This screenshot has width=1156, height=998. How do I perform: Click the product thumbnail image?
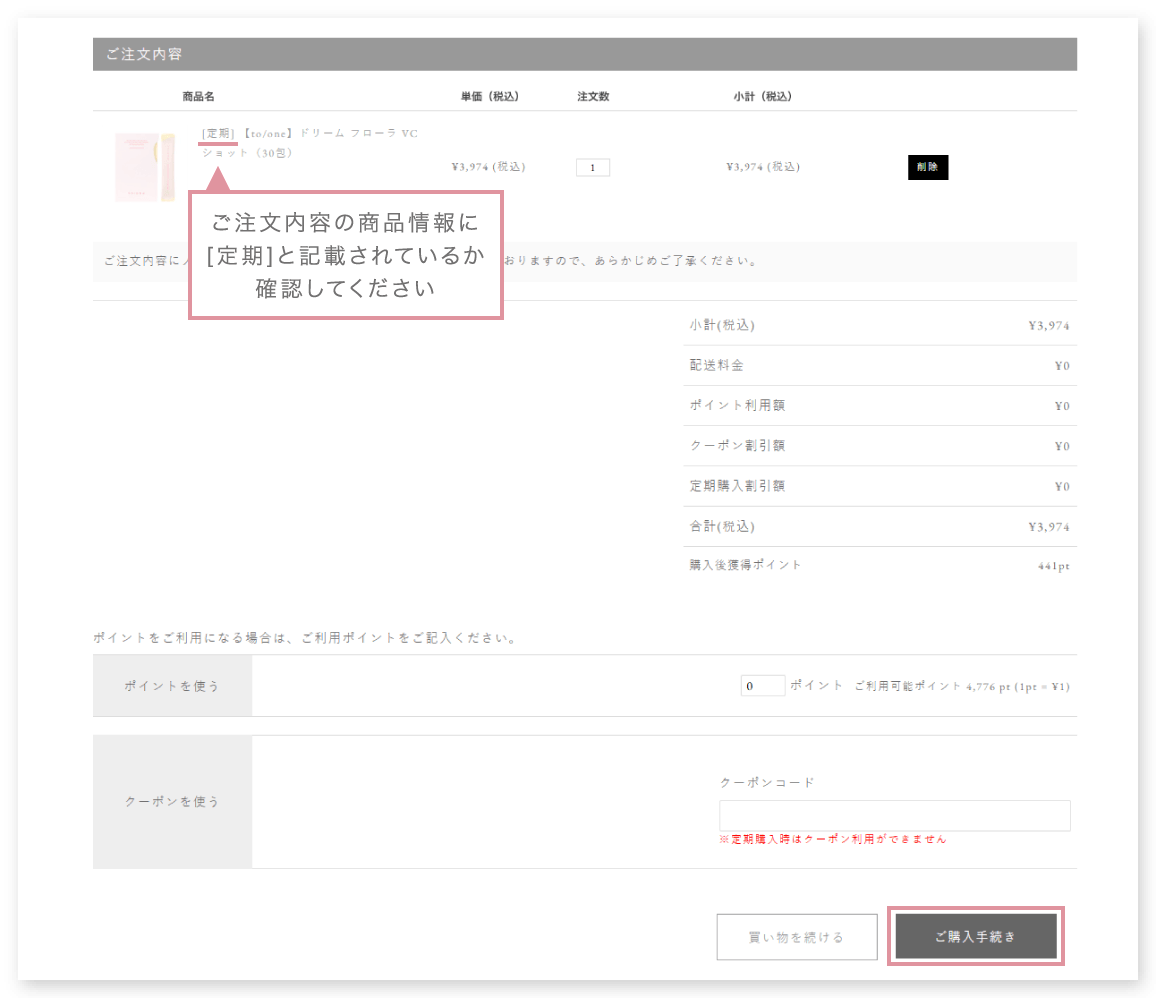click(x=144, y=167)
